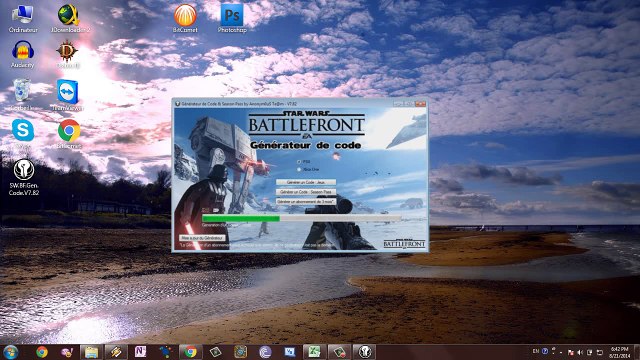This screenshot has height=360, width=640.
Task: Select the Diablo III desktop icon
Action: [x=68, y=55]
